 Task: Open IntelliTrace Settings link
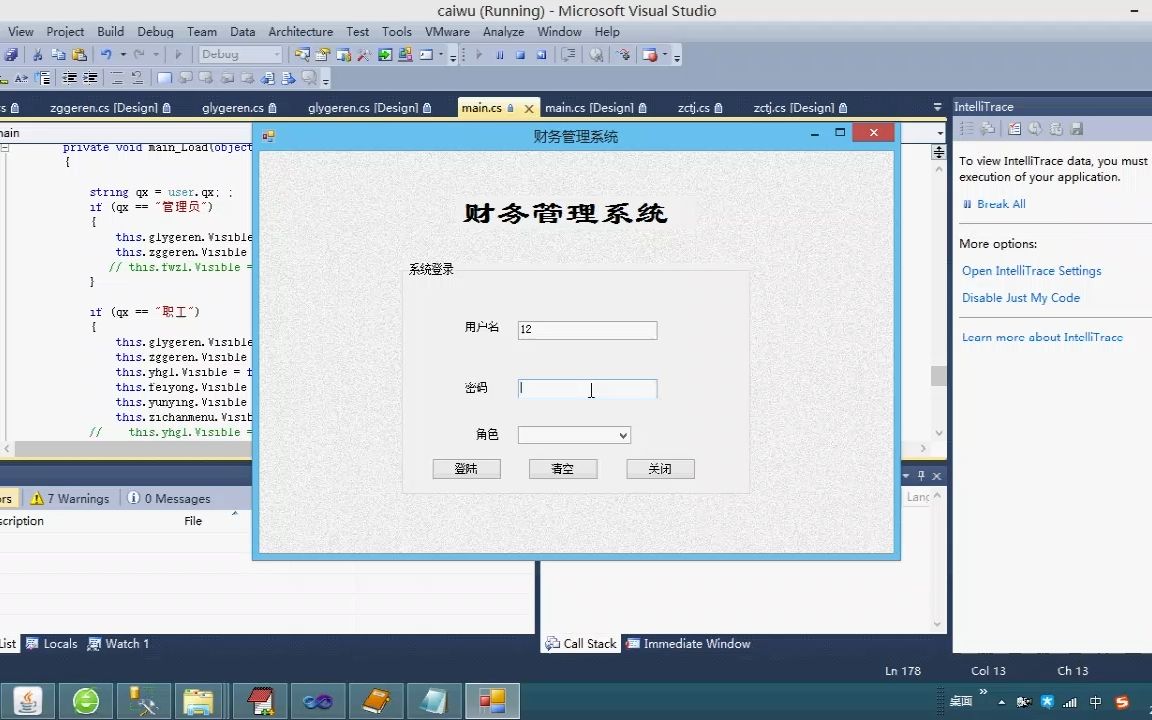1031,270
